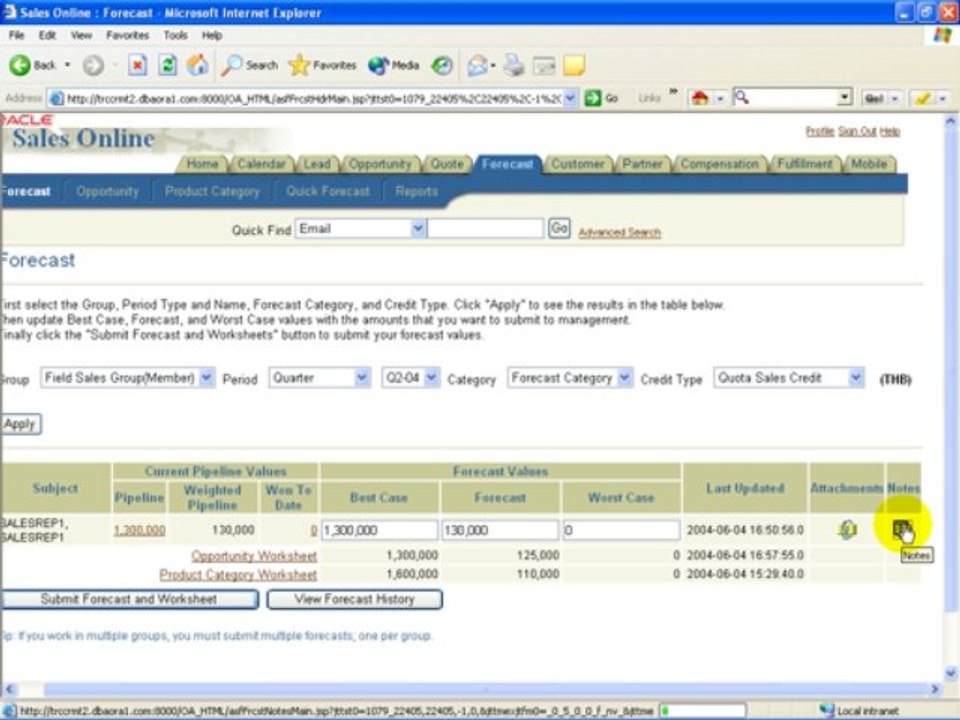Click the yellow note toolbar icon

tap(574, 65)
